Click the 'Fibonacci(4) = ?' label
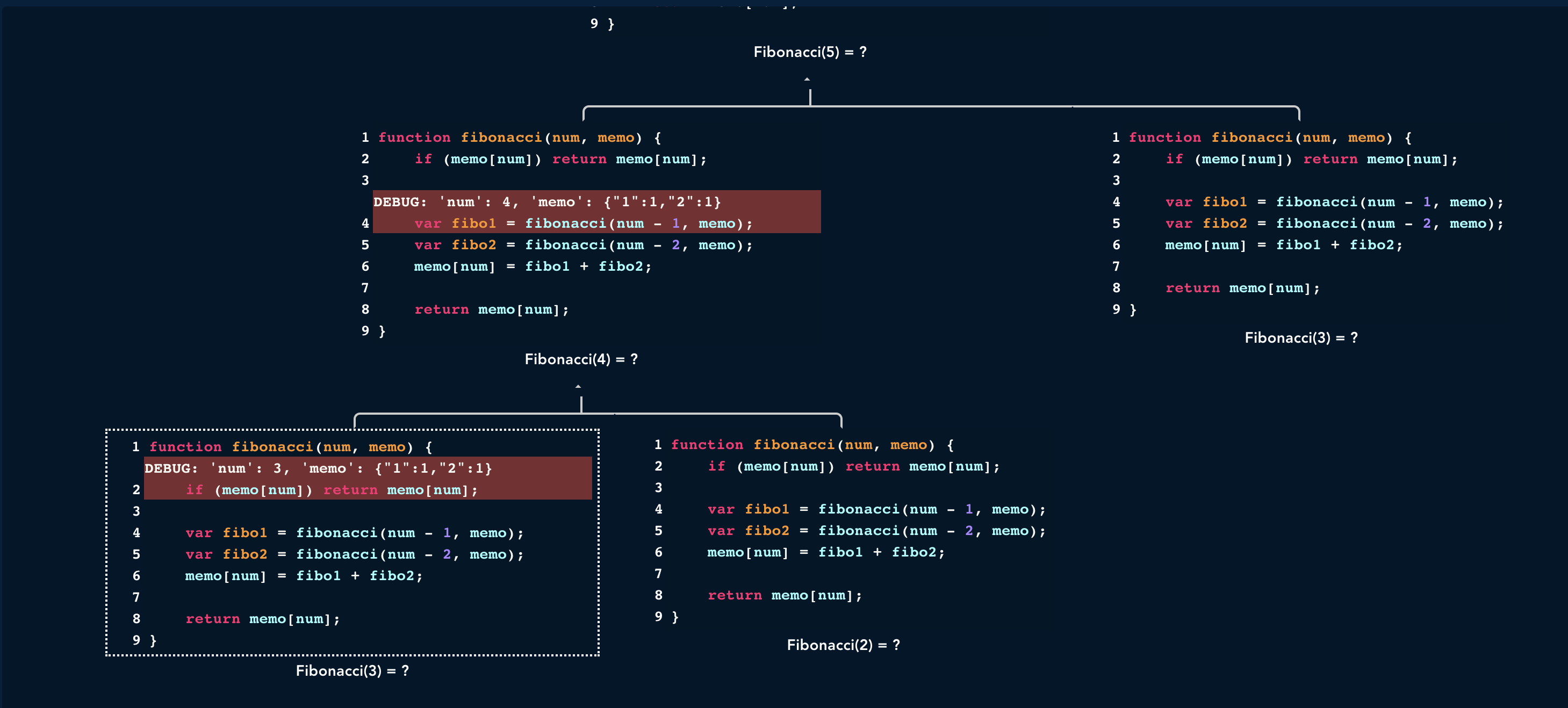This screenshot has width=1568, height=708. 581,359
